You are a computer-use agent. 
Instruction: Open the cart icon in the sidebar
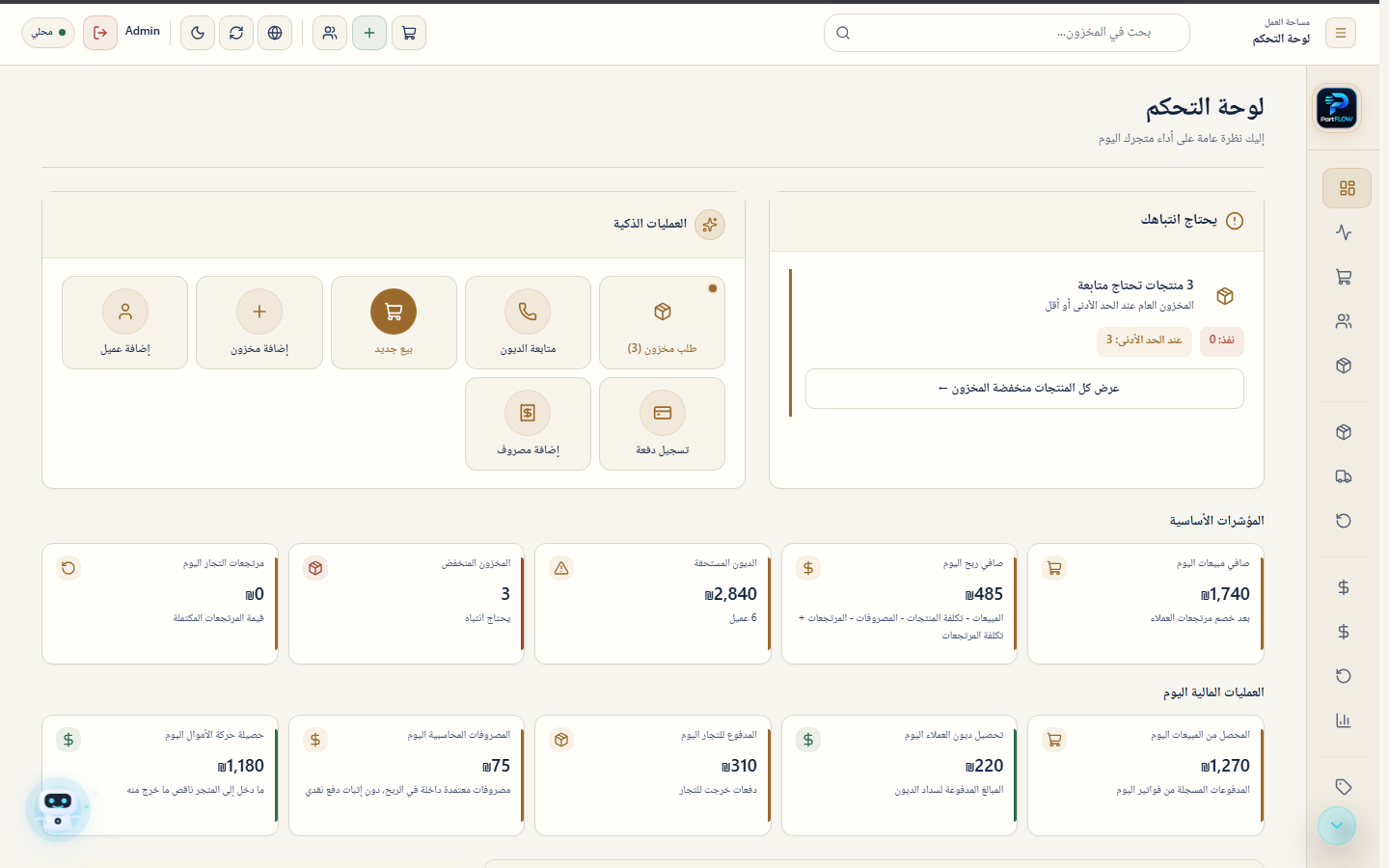pyautogui.click(x=1344, y=277)
